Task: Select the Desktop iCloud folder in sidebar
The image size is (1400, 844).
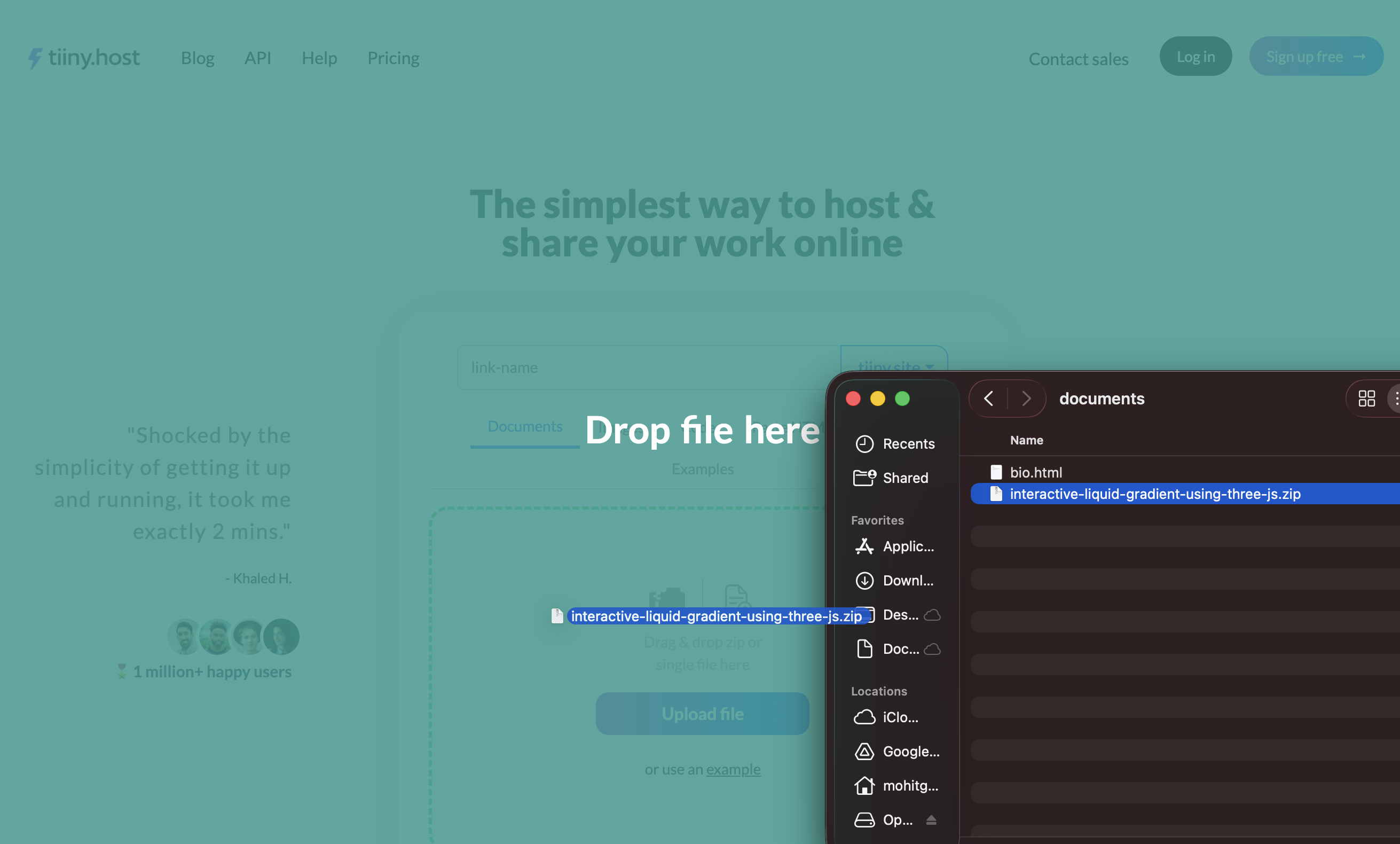Action: [900, 615]
